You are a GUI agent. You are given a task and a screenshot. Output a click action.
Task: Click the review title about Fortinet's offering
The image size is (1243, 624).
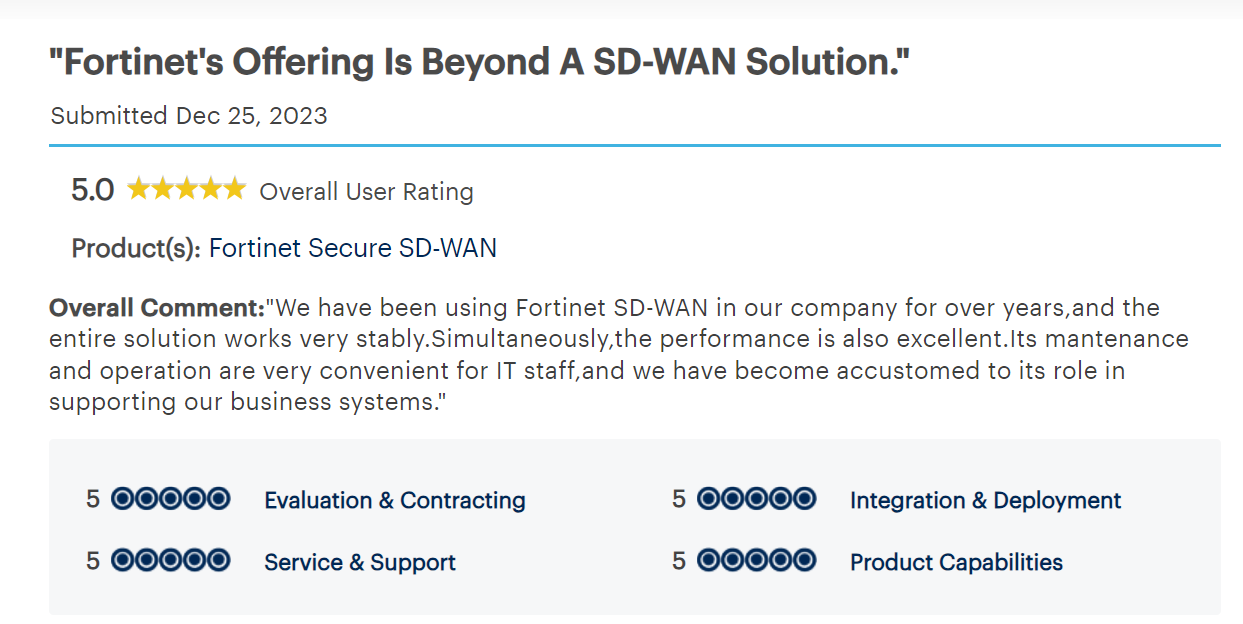pyautogui.click(x=480, y=63)
